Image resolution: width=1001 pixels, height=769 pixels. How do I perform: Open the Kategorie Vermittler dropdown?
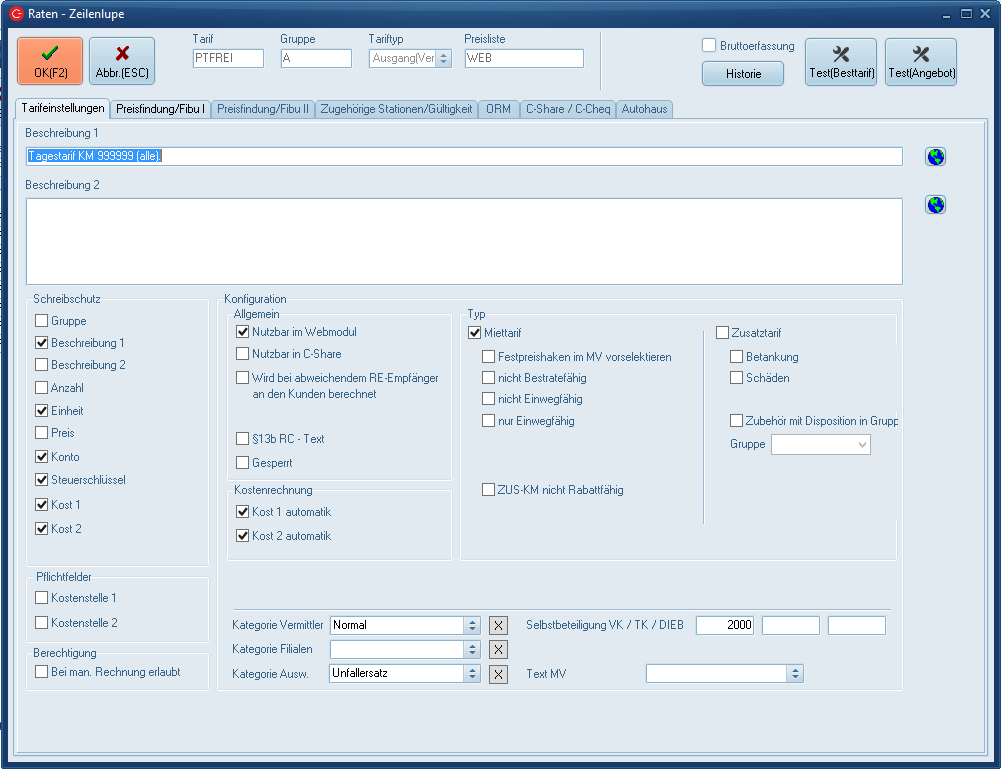pos(472,625)
